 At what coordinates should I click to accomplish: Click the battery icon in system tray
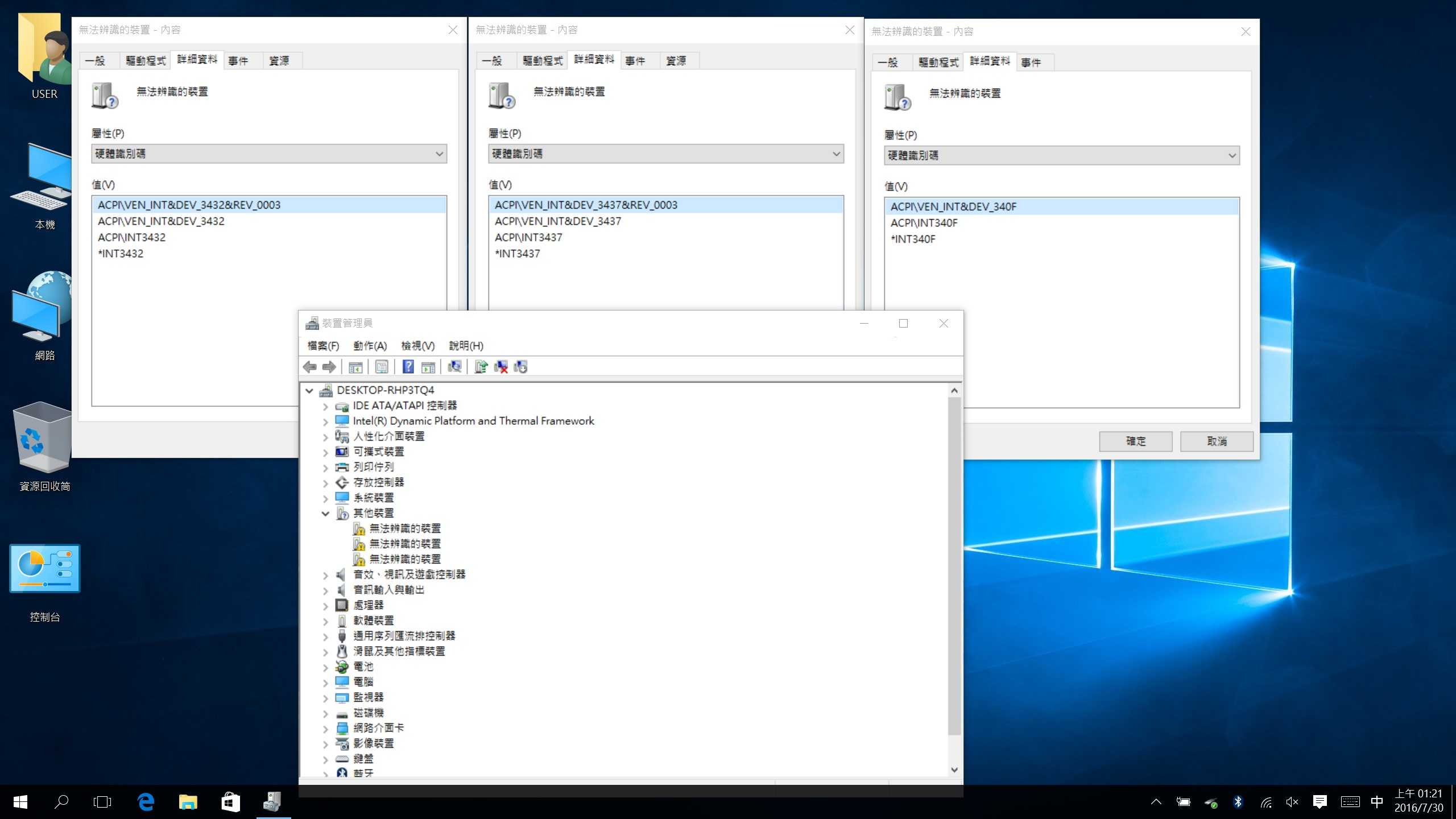coord(1183,802)
